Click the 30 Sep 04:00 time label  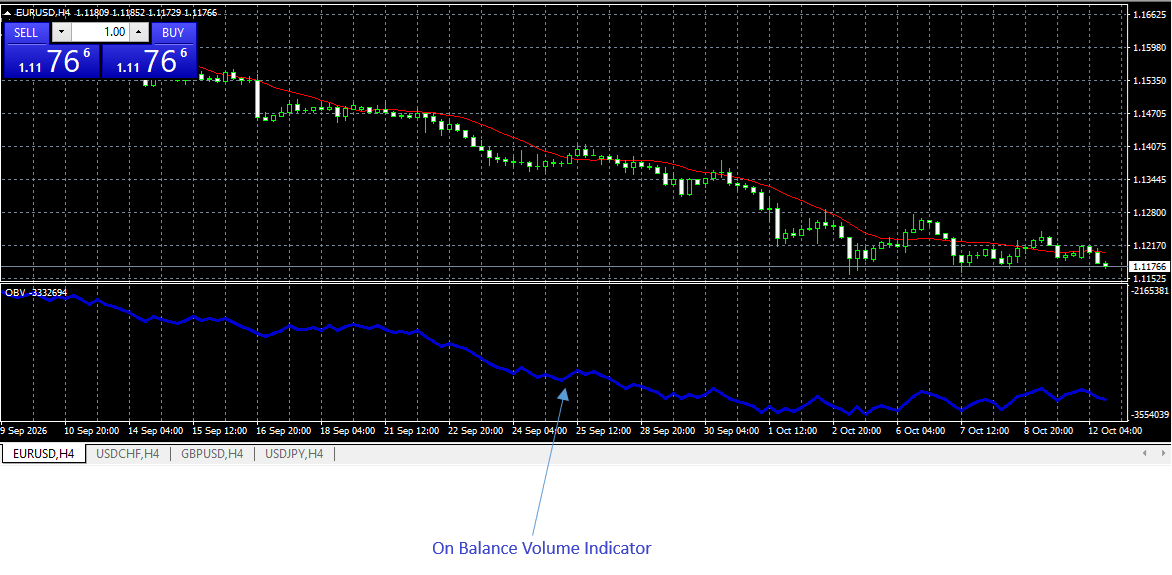coord(732,431)
